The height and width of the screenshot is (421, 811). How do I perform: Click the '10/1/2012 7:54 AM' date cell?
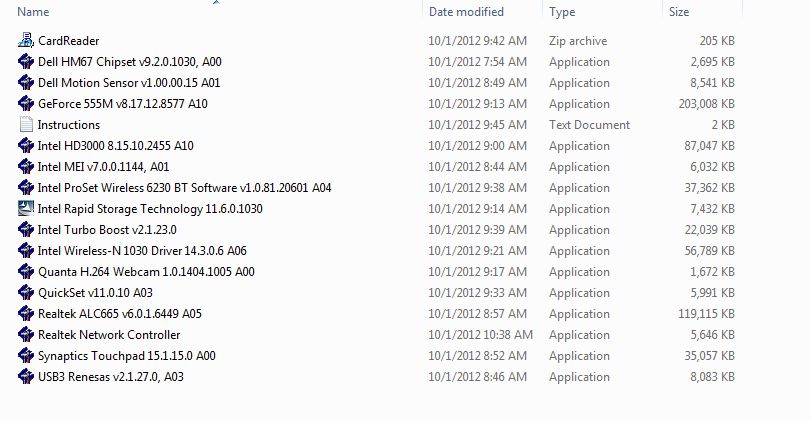(x=477, y=62)
